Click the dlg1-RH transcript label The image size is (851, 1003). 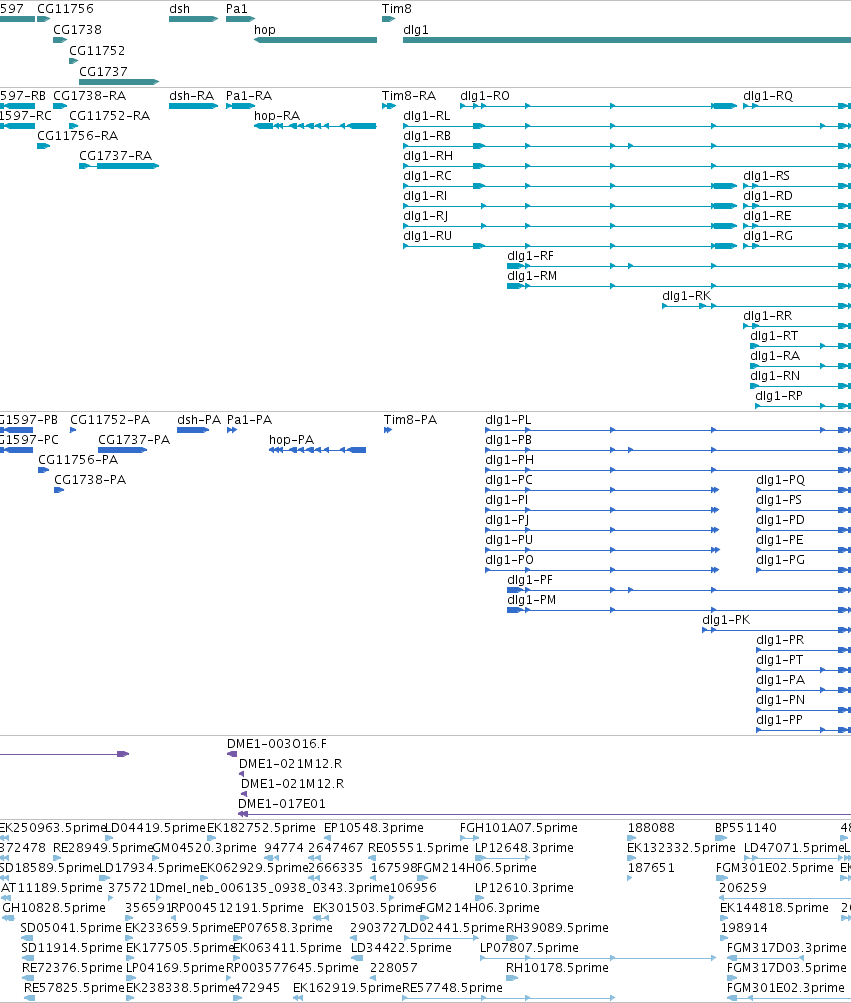428,155
